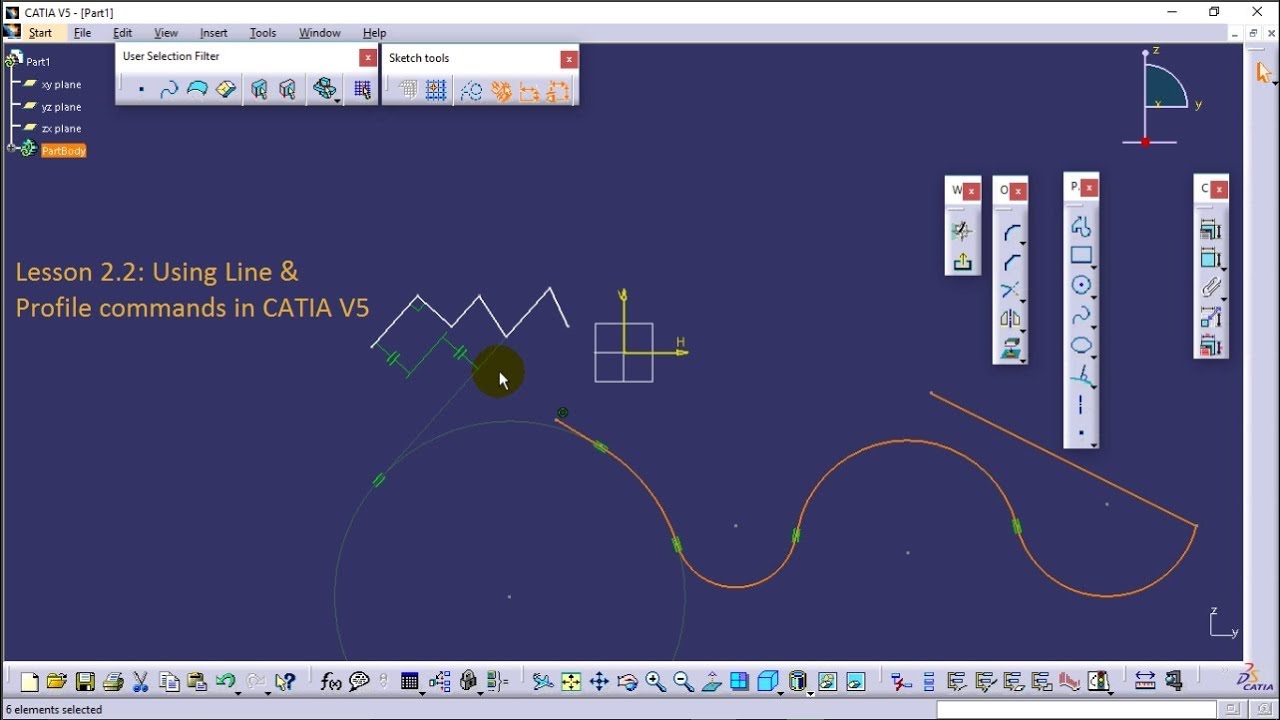Select PartBody in the tree
This screenshot has width=1280, height=720.
coord(64,151)
